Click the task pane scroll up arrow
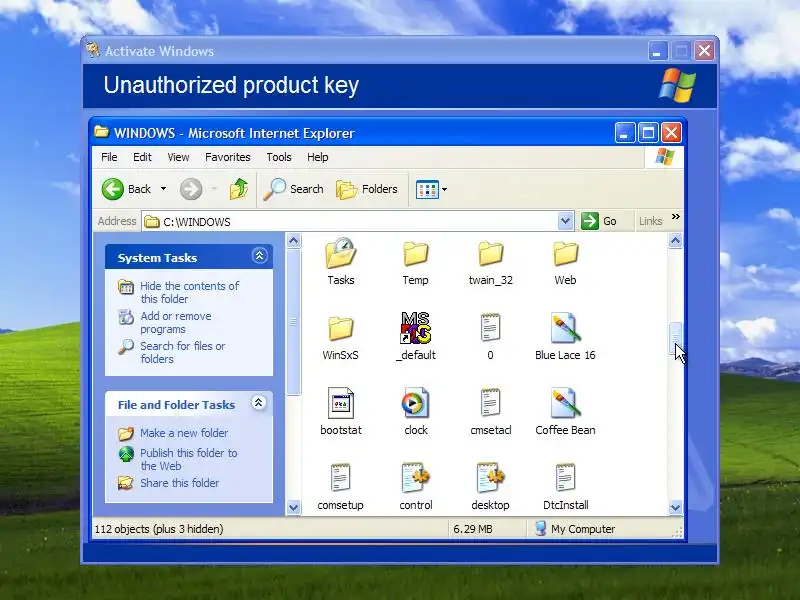The width and height of the screenshot is (800, 600). (293, 240)
